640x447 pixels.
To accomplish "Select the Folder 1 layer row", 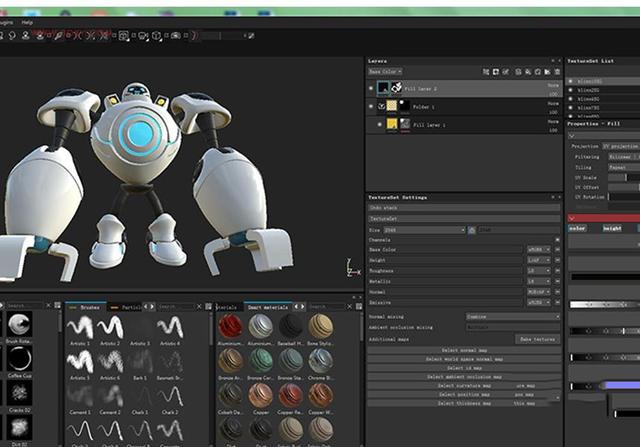I will pos(464,107).
